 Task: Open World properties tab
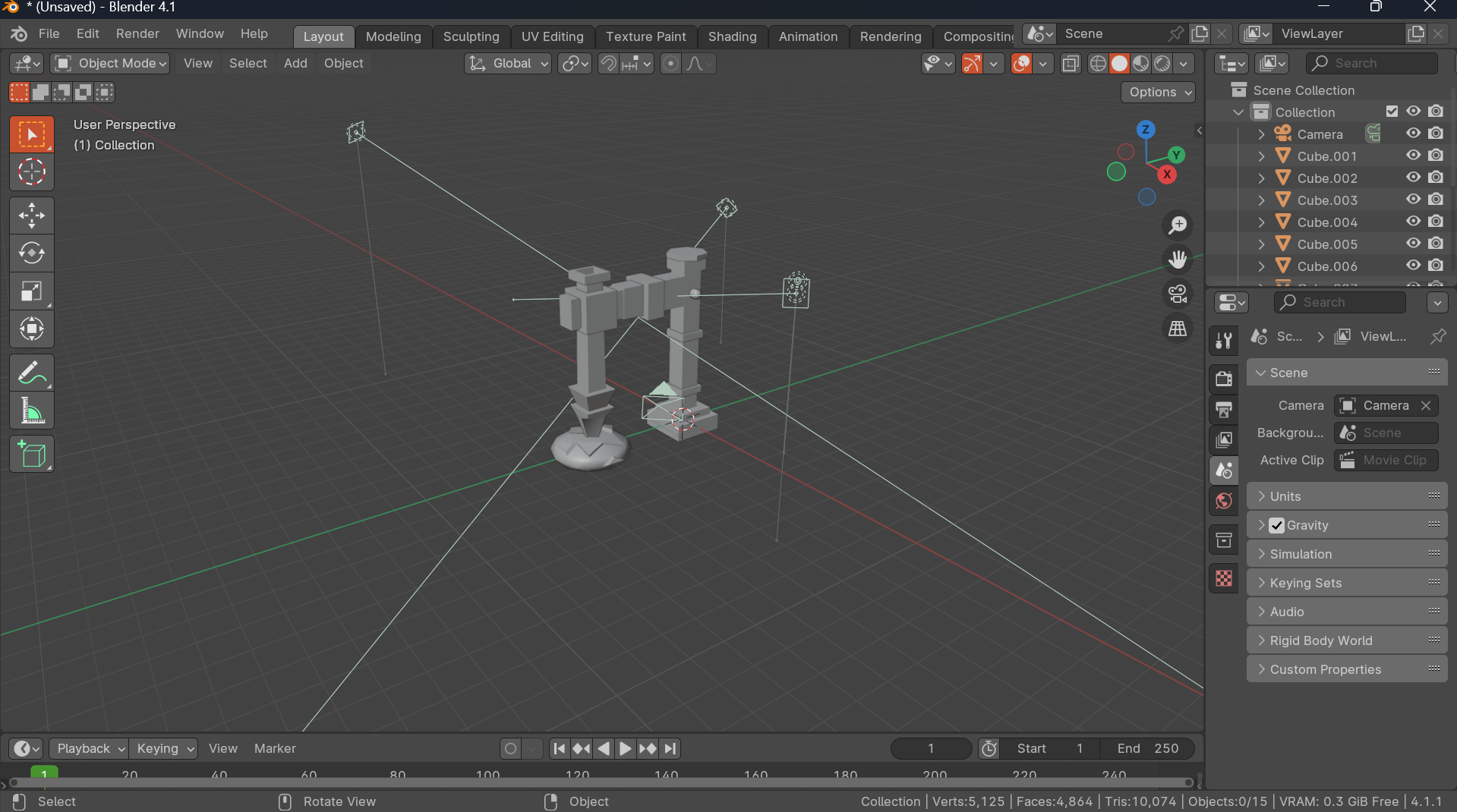pos(1224,501)
